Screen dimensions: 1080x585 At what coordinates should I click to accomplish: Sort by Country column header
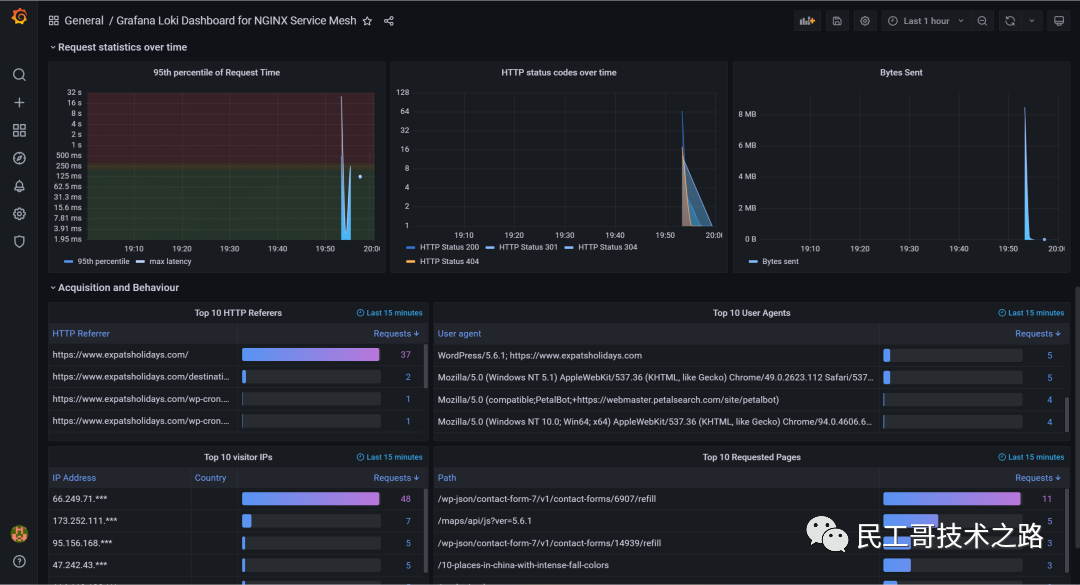click(210, 478)
